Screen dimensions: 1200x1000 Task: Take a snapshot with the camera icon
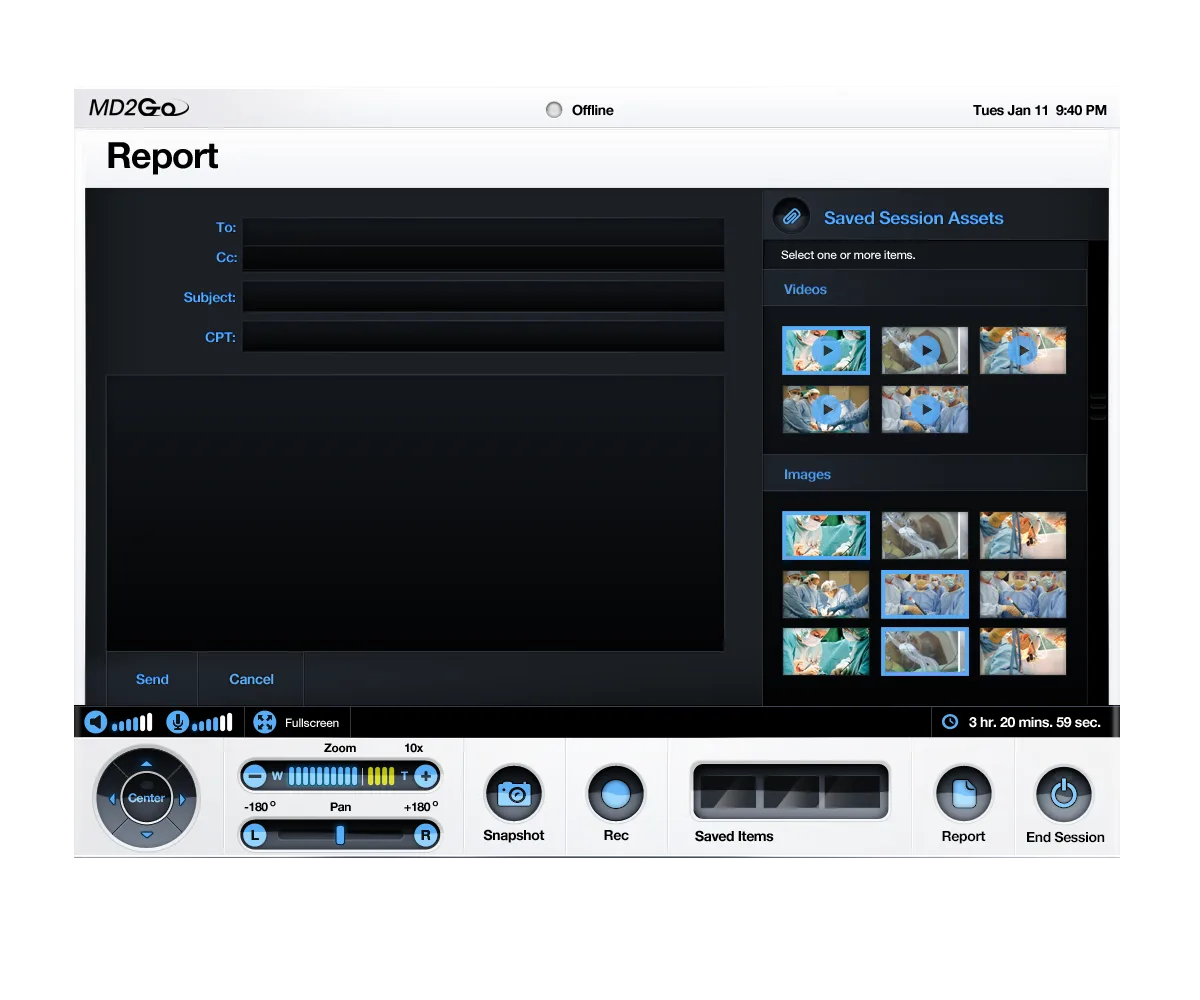point(514,794)
